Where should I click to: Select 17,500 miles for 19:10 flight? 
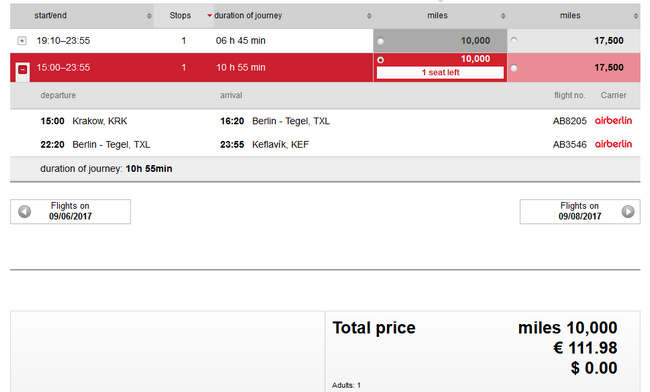point(514,40)
